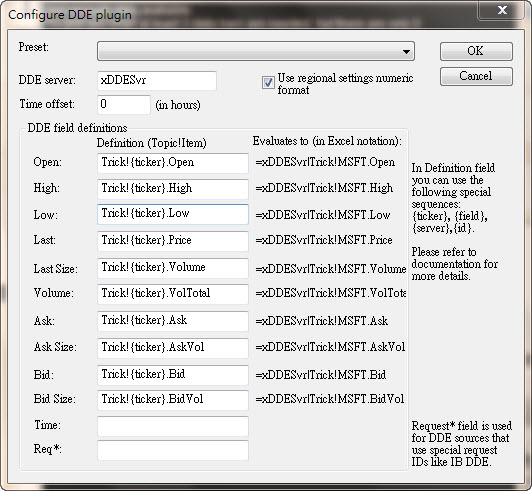Click the empty Time definition field

[173, 426]
